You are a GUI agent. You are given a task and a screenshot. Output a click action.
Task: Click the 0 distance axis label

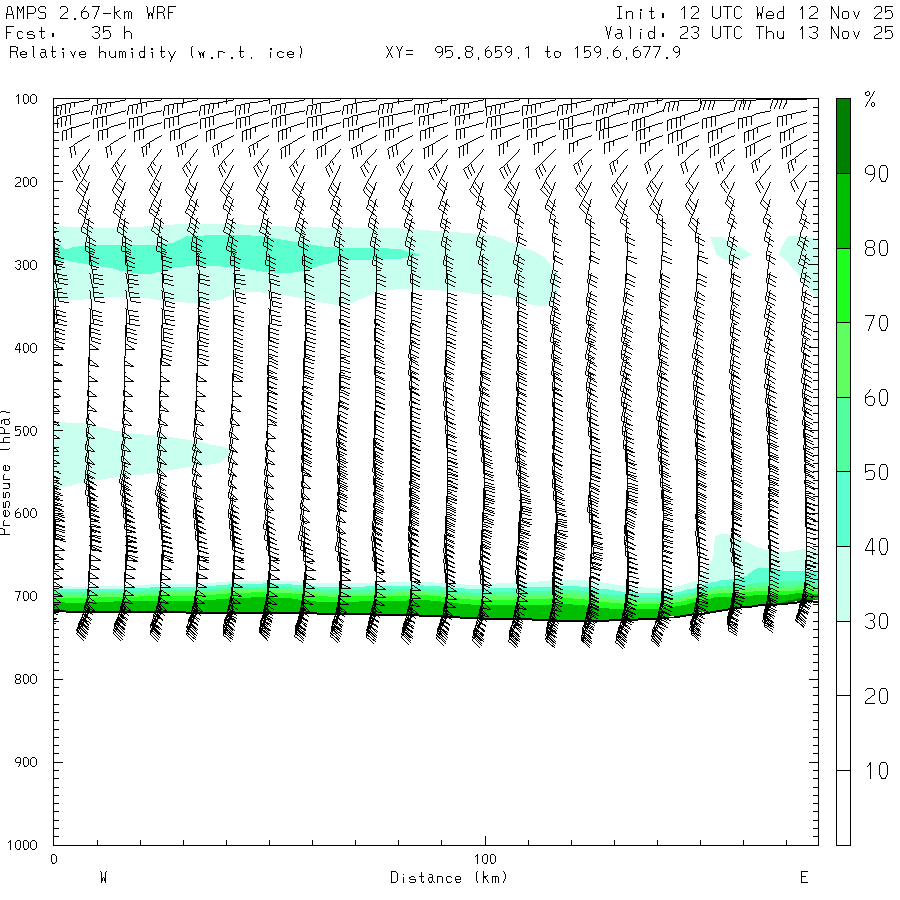point(54,859)
